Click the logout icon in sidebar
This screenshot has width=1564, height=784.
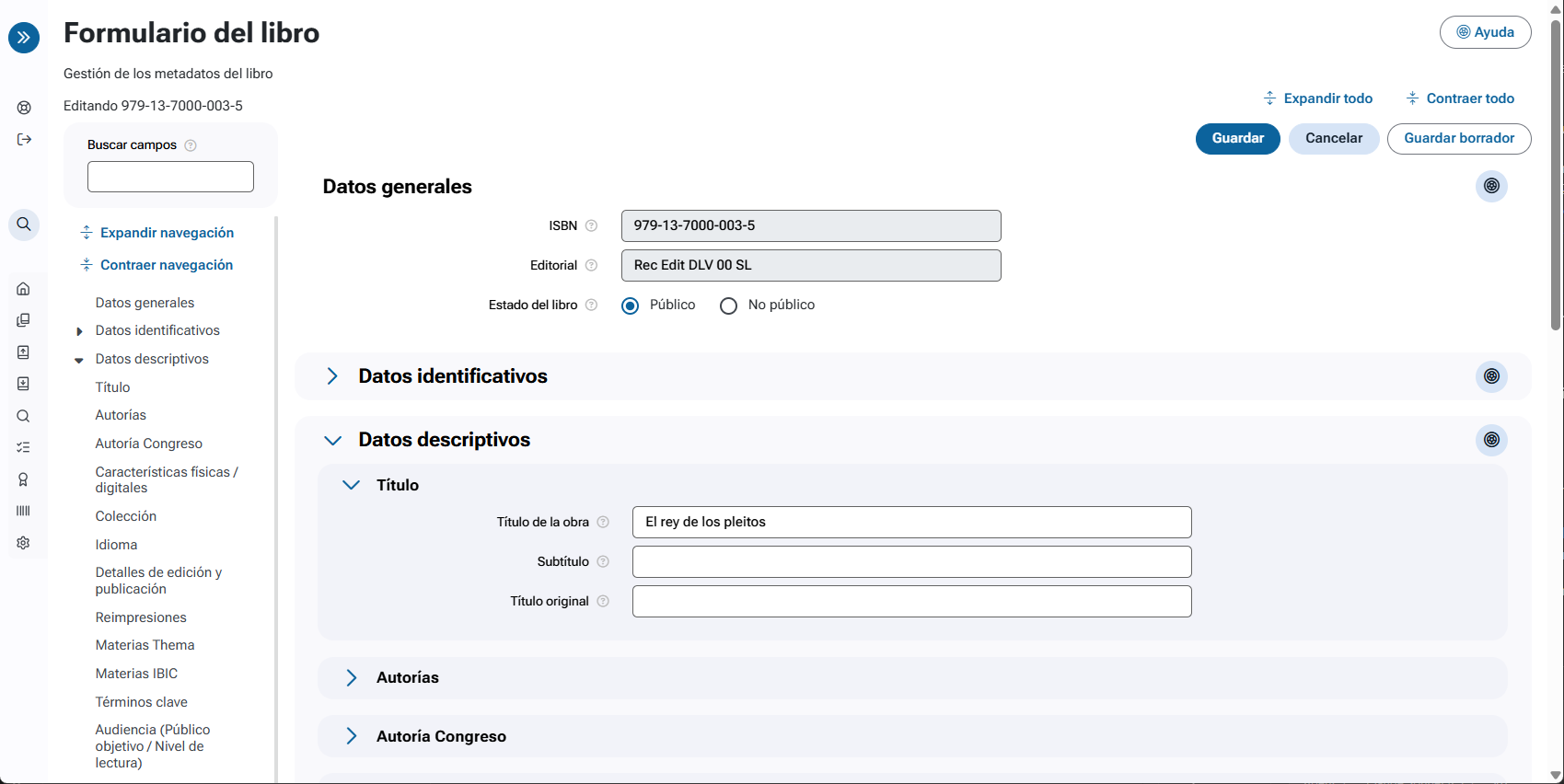[24, 140]
